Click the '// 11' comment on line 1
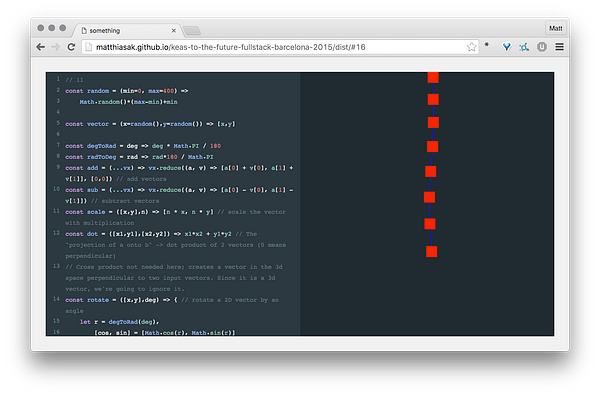600x395 pixels. click(74, 80)
